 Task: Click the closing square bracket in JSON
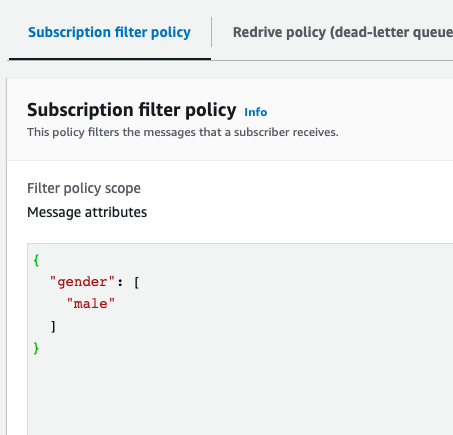coord(53,326)
